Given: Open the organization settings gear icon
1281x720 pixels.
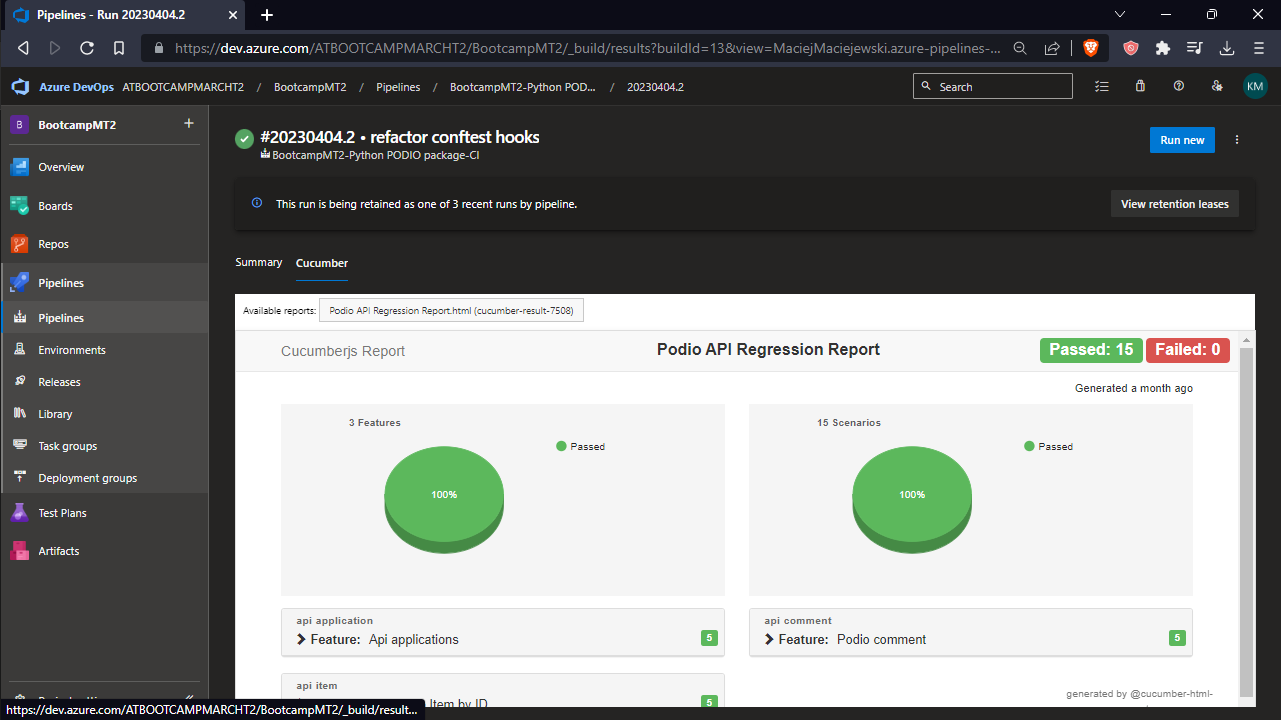Looking at the screenshot, I should [1217, 86].
